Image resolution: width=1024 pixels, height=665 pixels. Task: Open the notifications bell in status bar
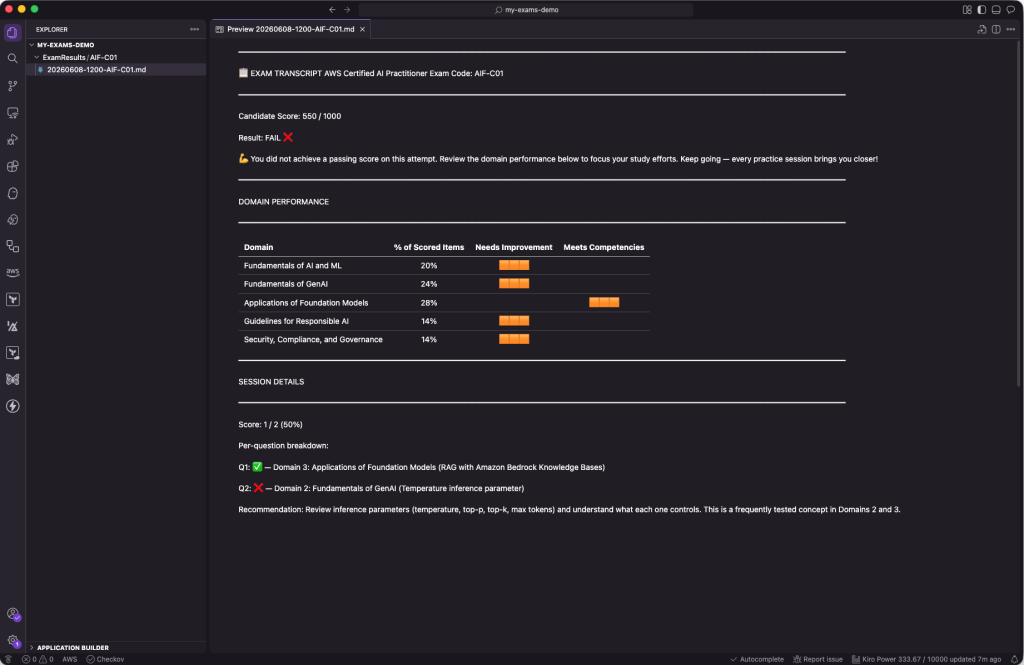coord(1014,659)
